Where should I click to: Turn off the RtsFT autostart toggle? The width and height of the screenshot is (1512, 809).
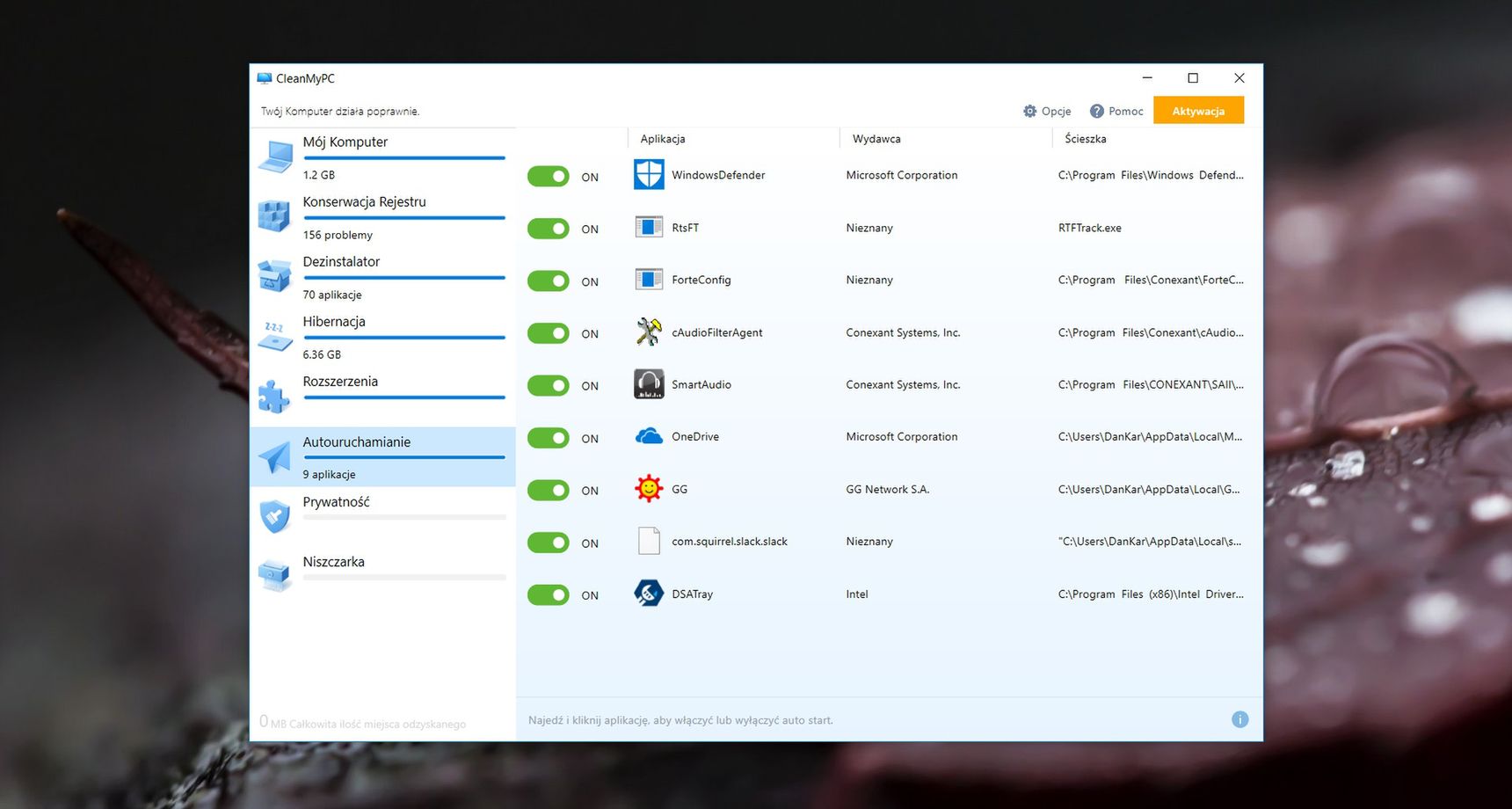[x=549, y=229]
